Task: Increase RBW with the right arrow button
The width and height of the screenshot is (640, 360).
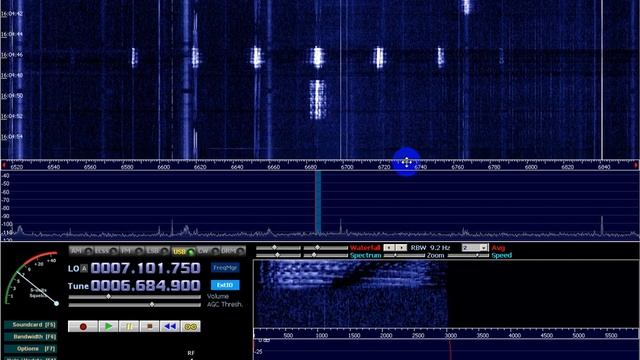Action: 402,248
